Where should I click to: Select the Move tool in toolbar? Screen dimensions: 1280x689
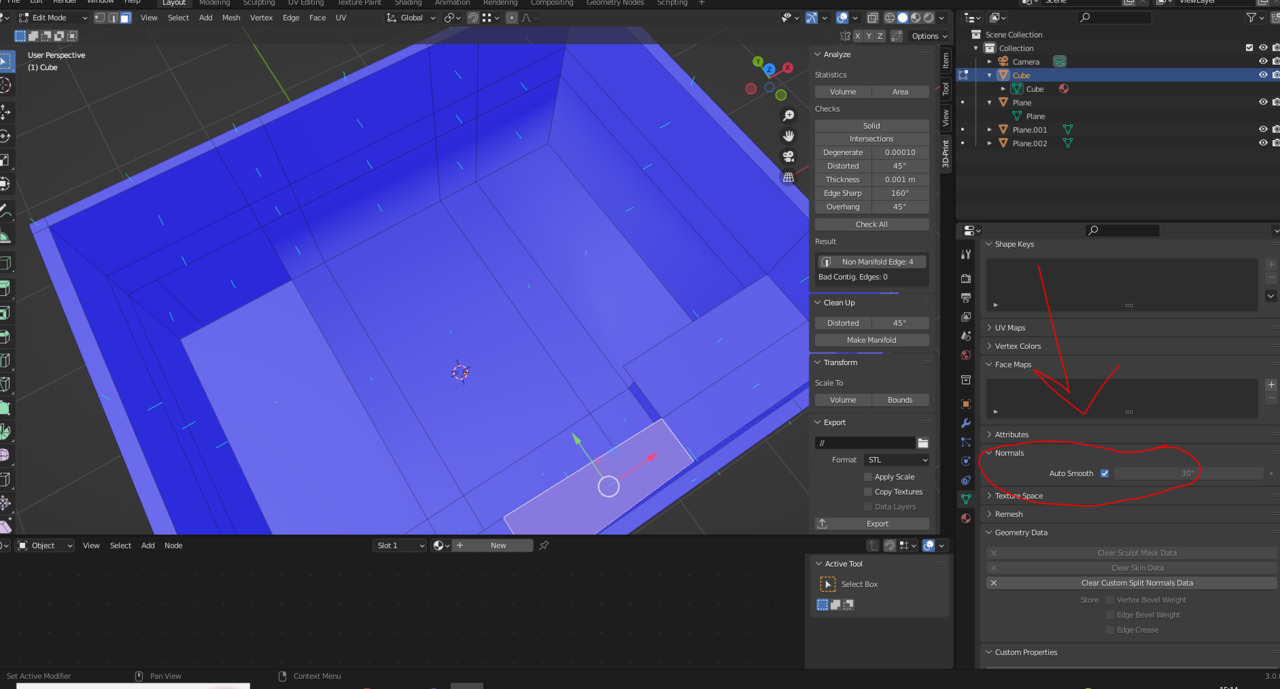5,112
